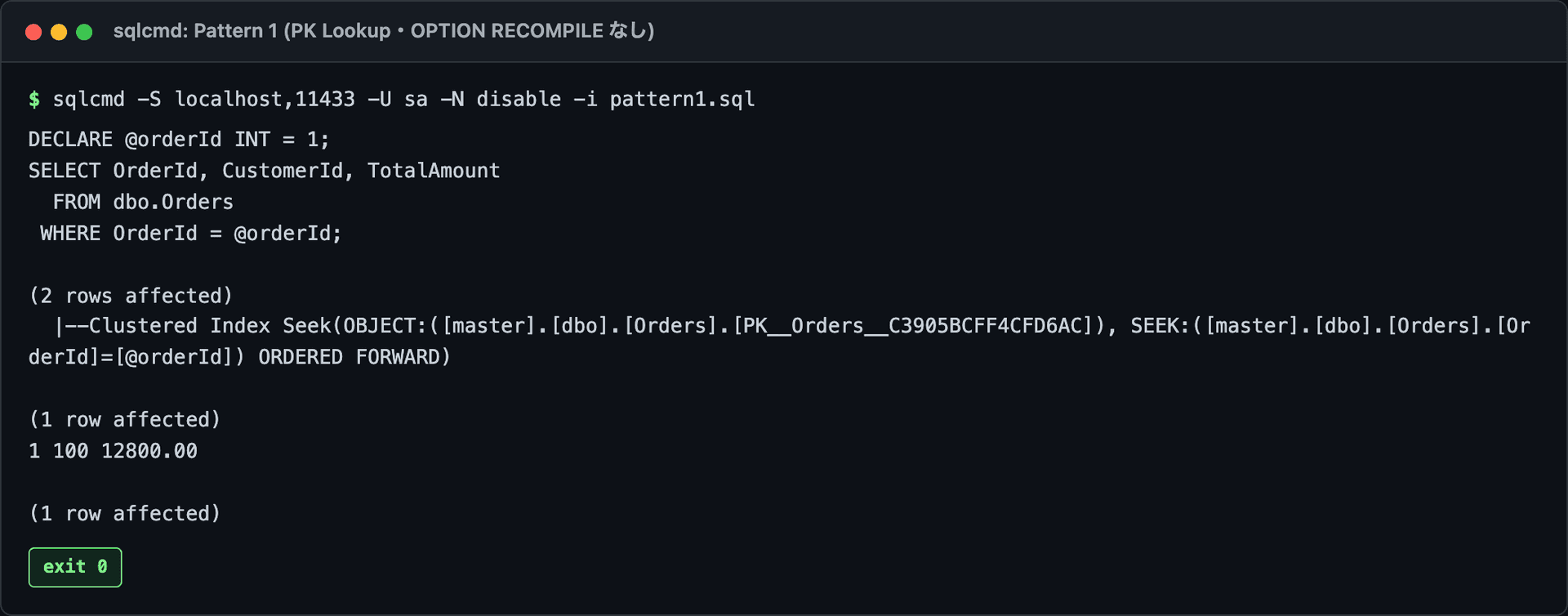Click the window title sqlcmd Pattern 1
The image size is (1568, 616).
point(384,31)
